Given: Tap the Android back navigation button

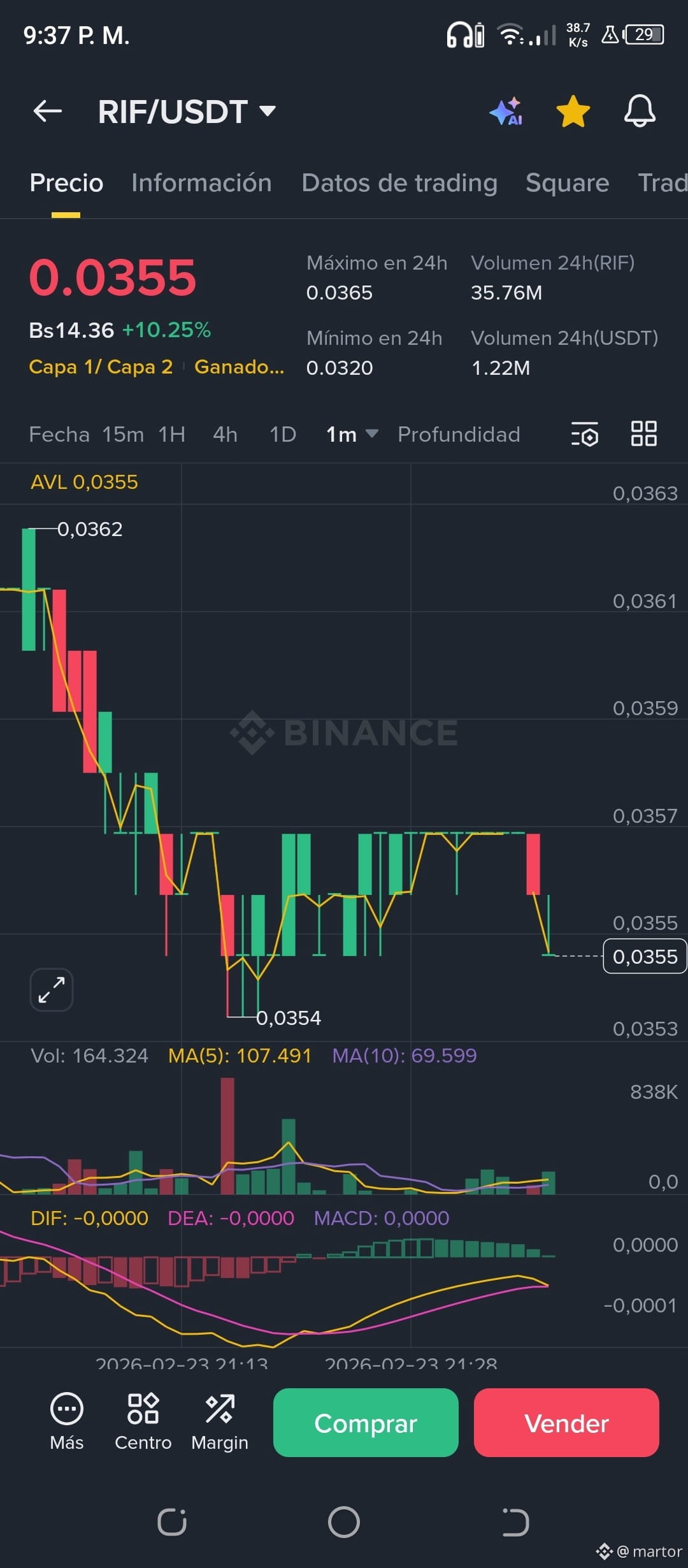Looking at the screenshot, I should (x=515, y=1522).
